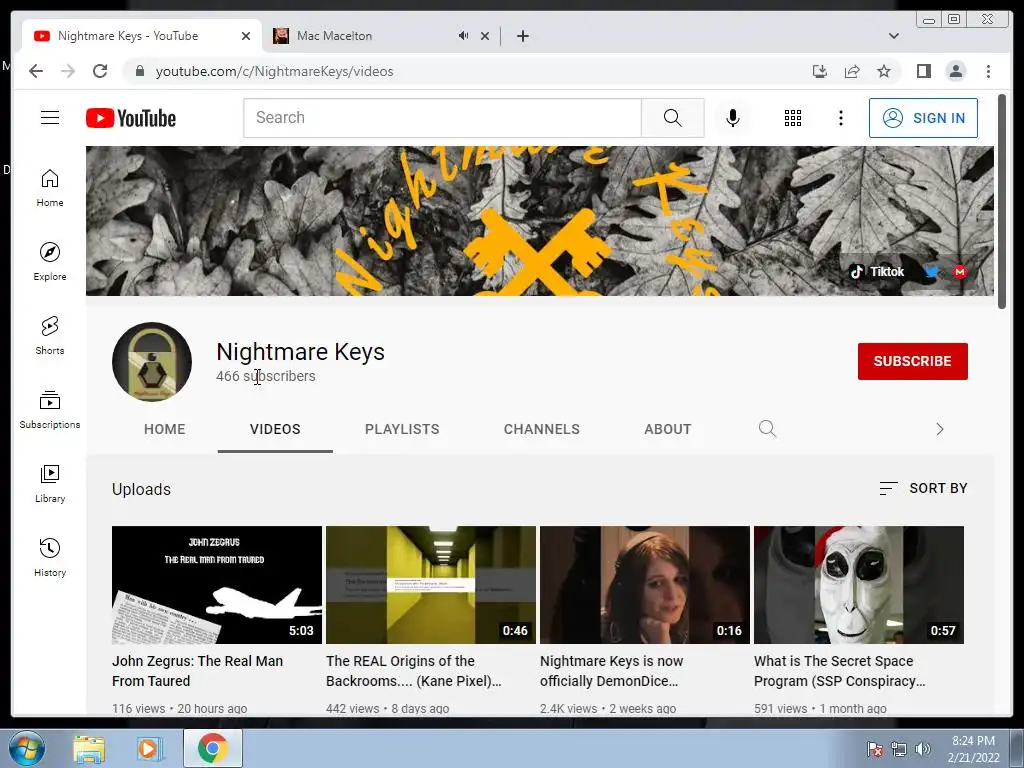The width and height of the screenshot is (1024, 768).
Task: Open Explore in the sidebar
Action: (x=50, y=261)
